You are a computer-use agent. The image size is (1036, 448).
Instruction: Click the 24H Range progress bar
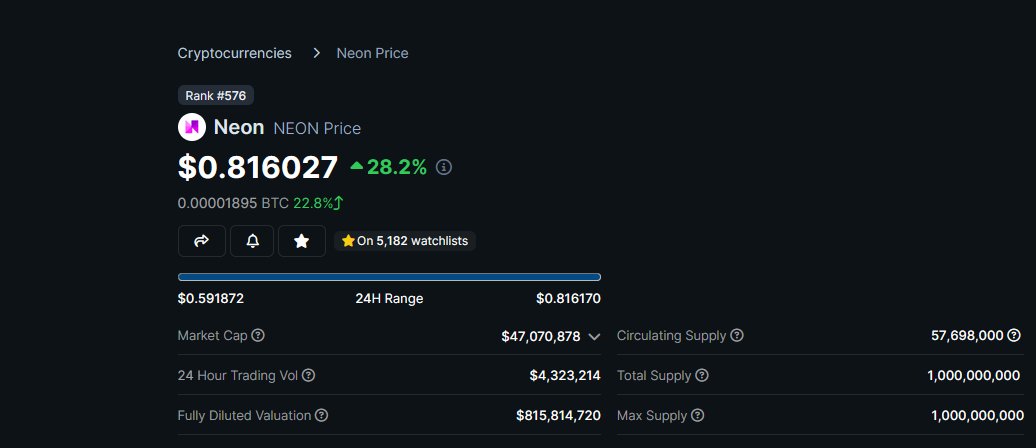tap(389, 277)
